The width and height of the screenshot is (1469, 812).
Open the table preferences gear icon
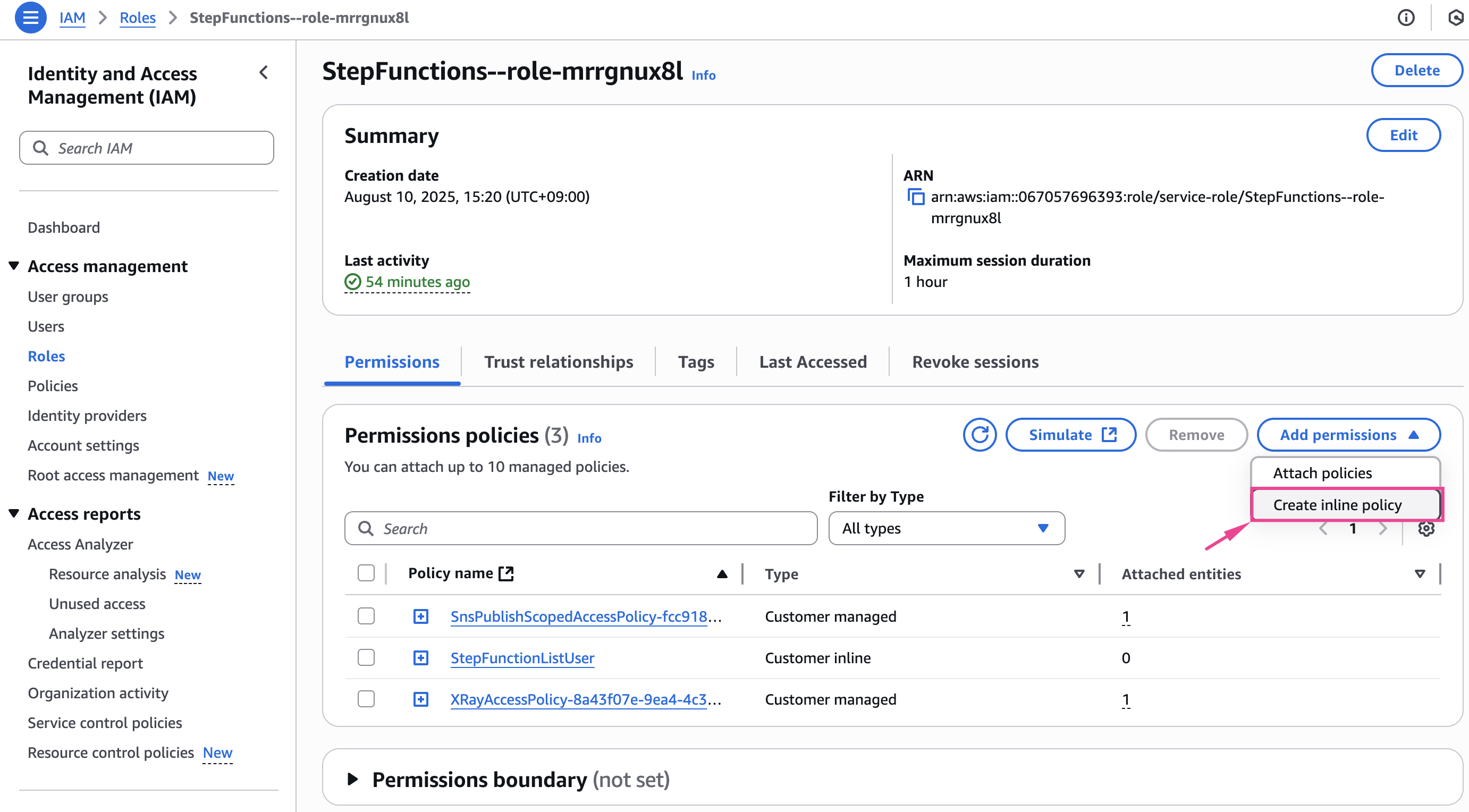1425,529
